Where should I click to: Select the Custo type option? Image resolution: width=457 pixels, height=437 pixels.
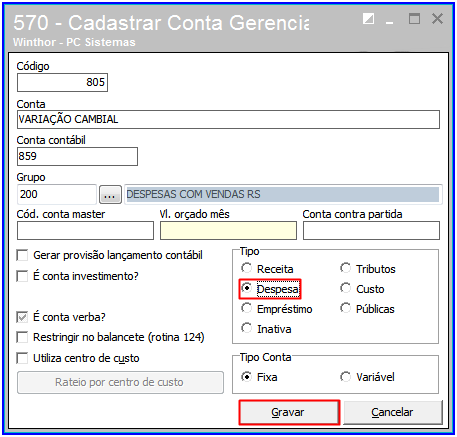346,288
